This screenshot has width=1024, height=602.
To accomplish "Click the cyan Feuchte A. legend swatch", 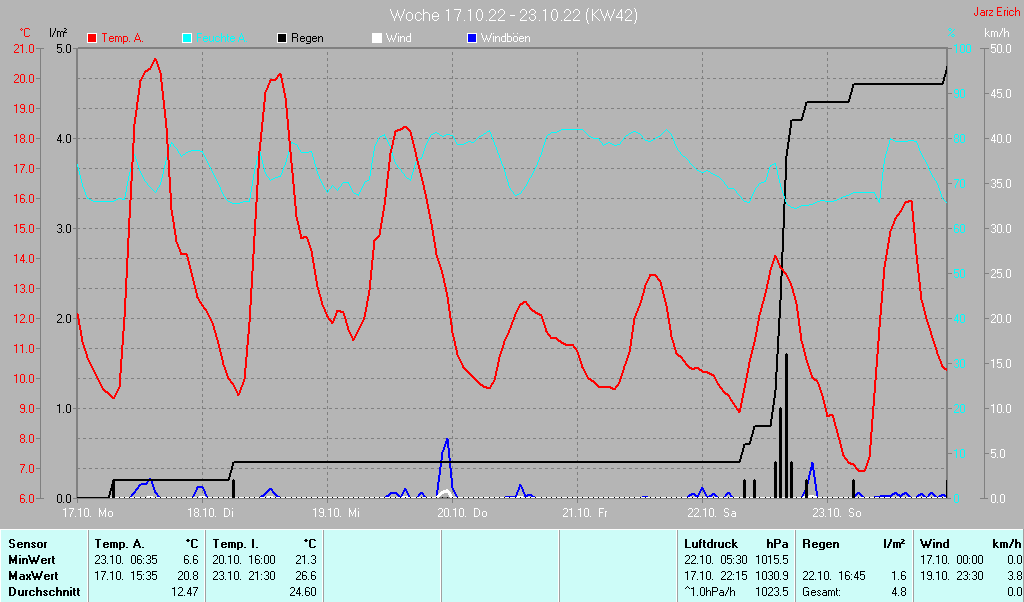I will point(187,38).
